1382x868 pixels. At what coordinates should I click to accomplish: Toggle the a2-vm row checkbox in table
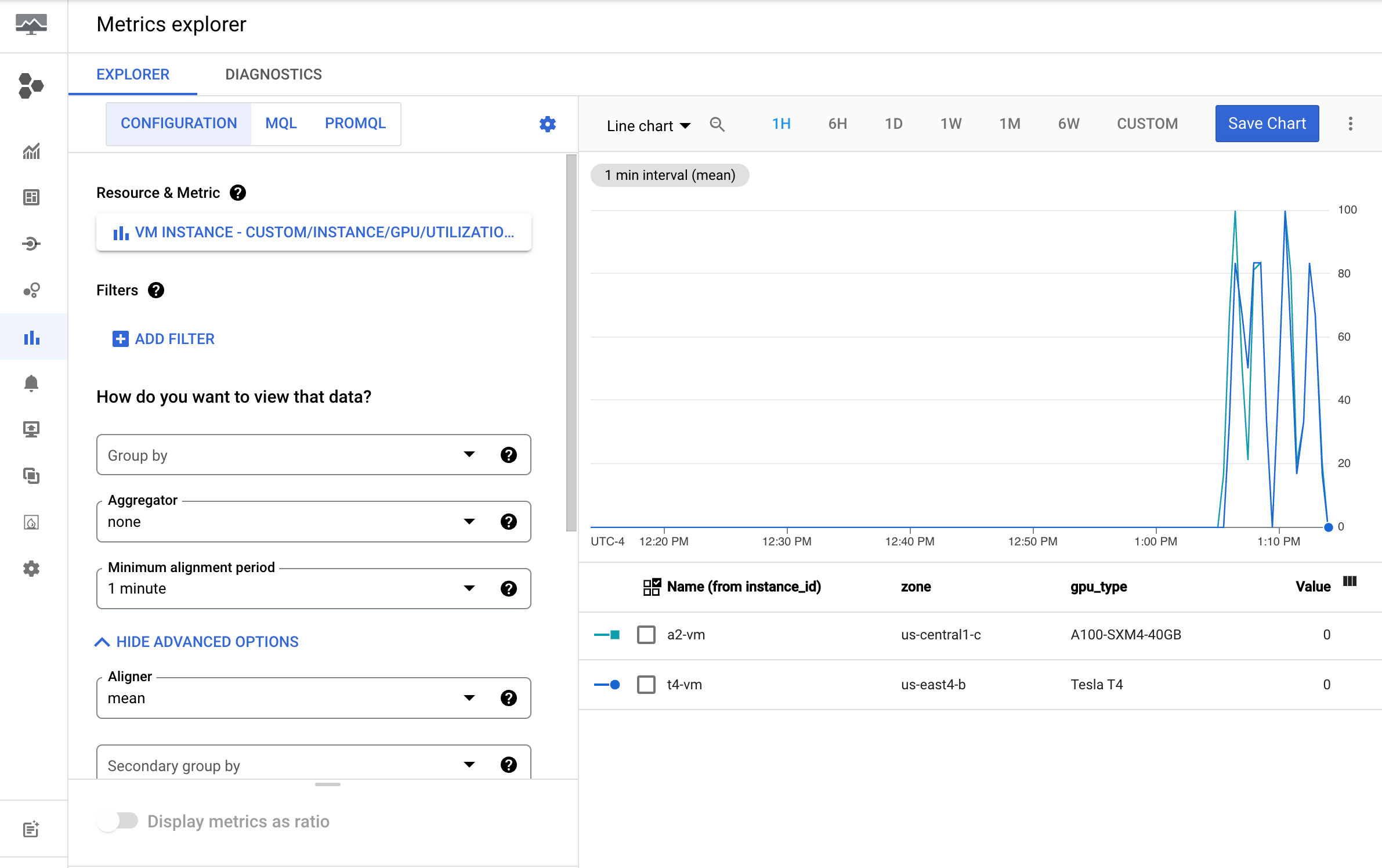(646, 634)
